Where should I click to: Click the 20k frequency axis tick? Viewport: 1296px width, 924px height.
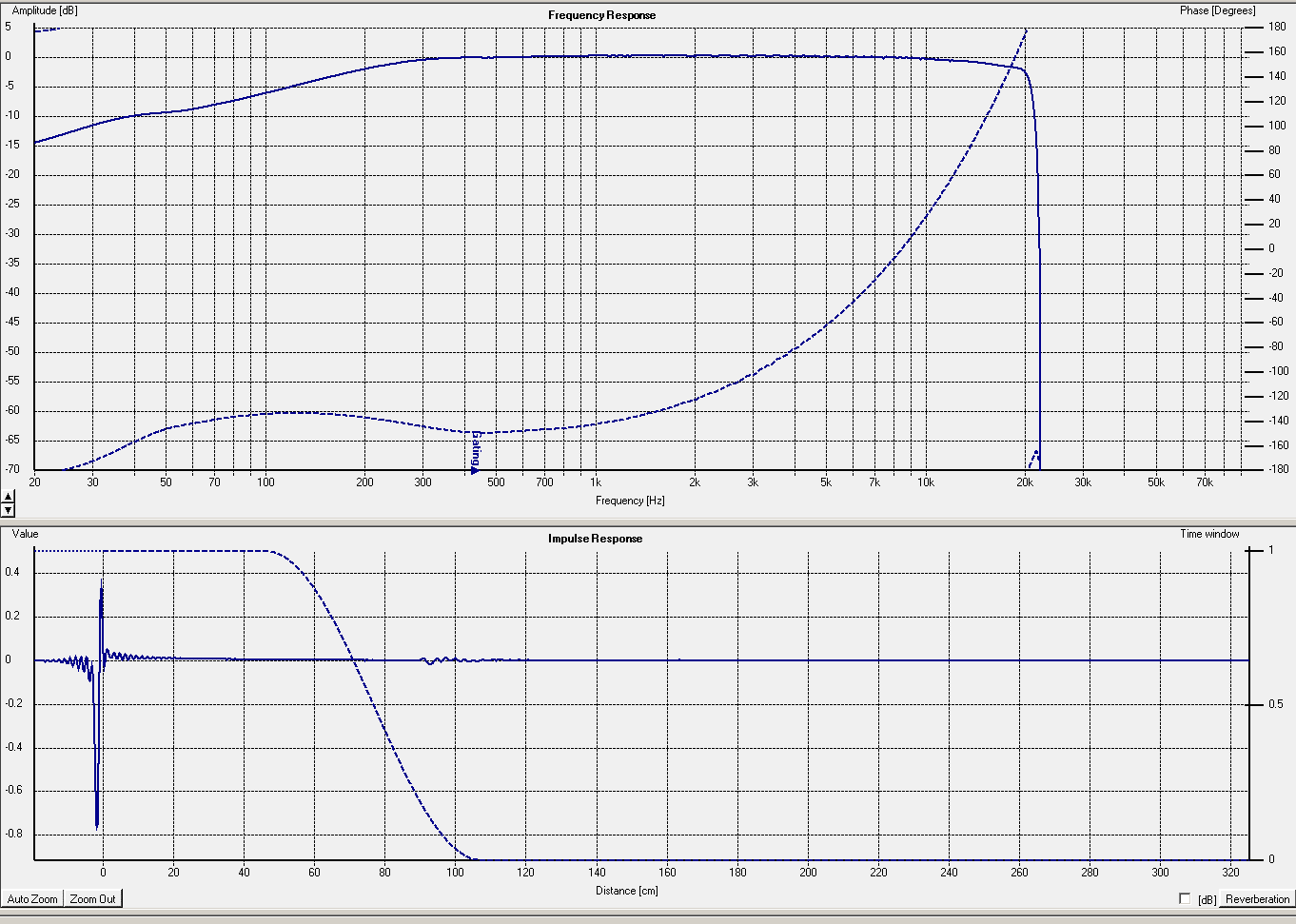1025,482
